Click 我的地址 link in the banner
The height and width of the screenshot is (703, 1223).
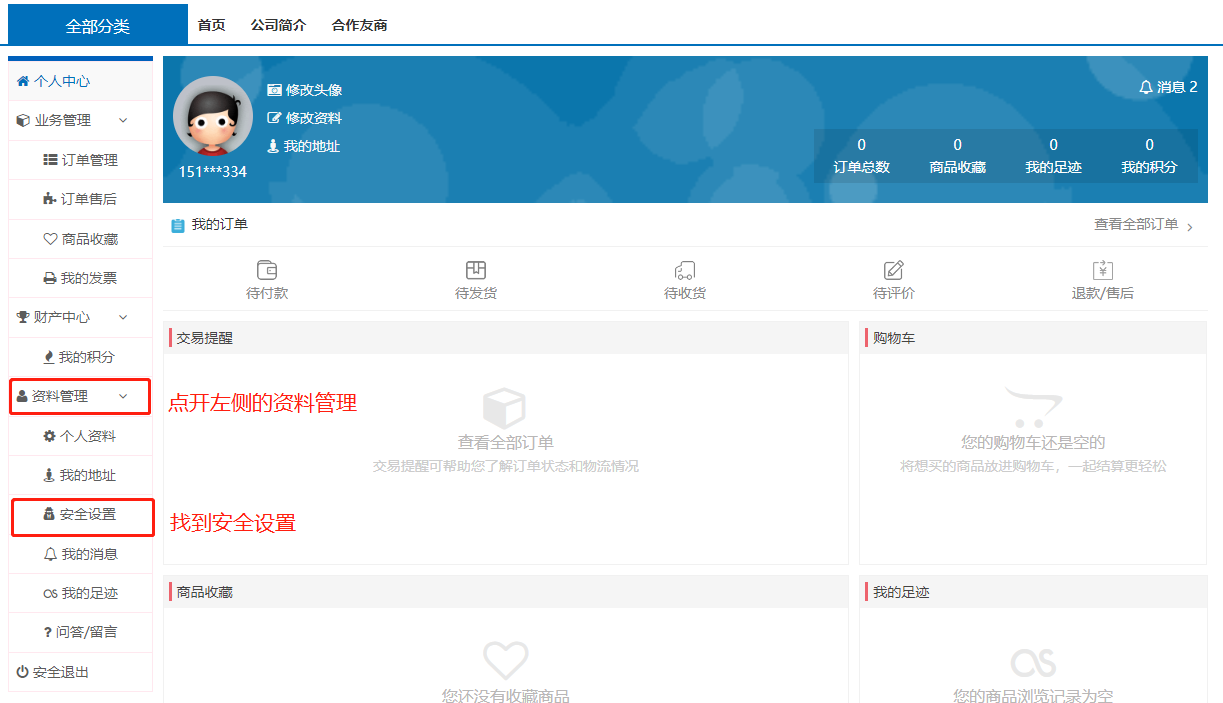(311, 146)
